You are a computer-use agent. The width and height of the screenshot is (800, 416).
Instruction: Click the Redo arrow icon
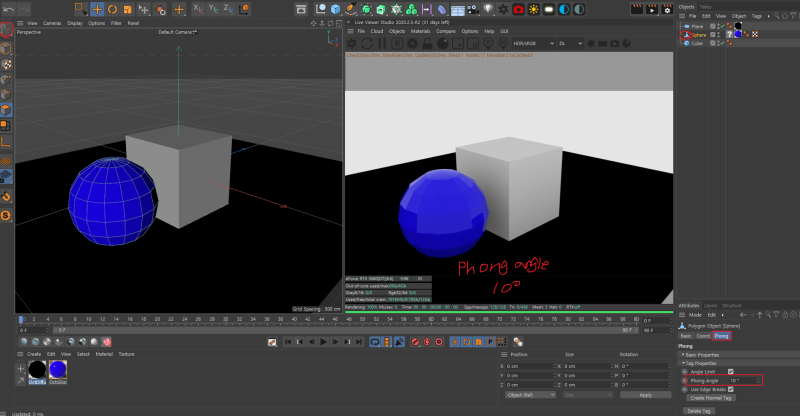24,9
